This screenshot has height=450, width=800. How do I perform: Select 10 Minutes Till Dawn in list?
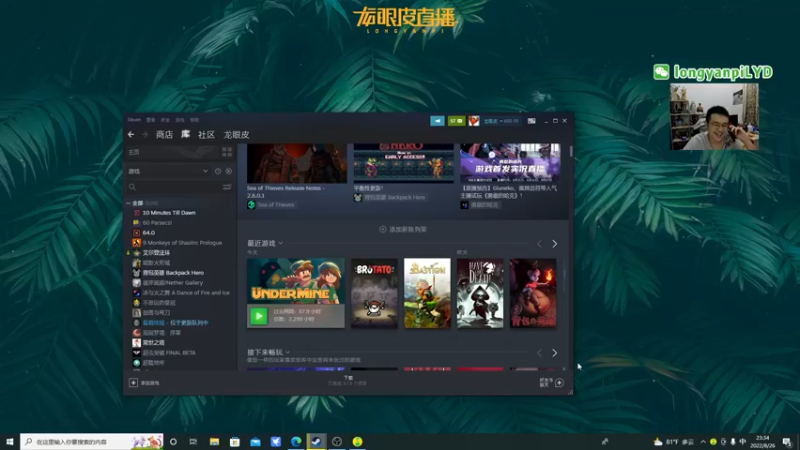click(169, 213)
